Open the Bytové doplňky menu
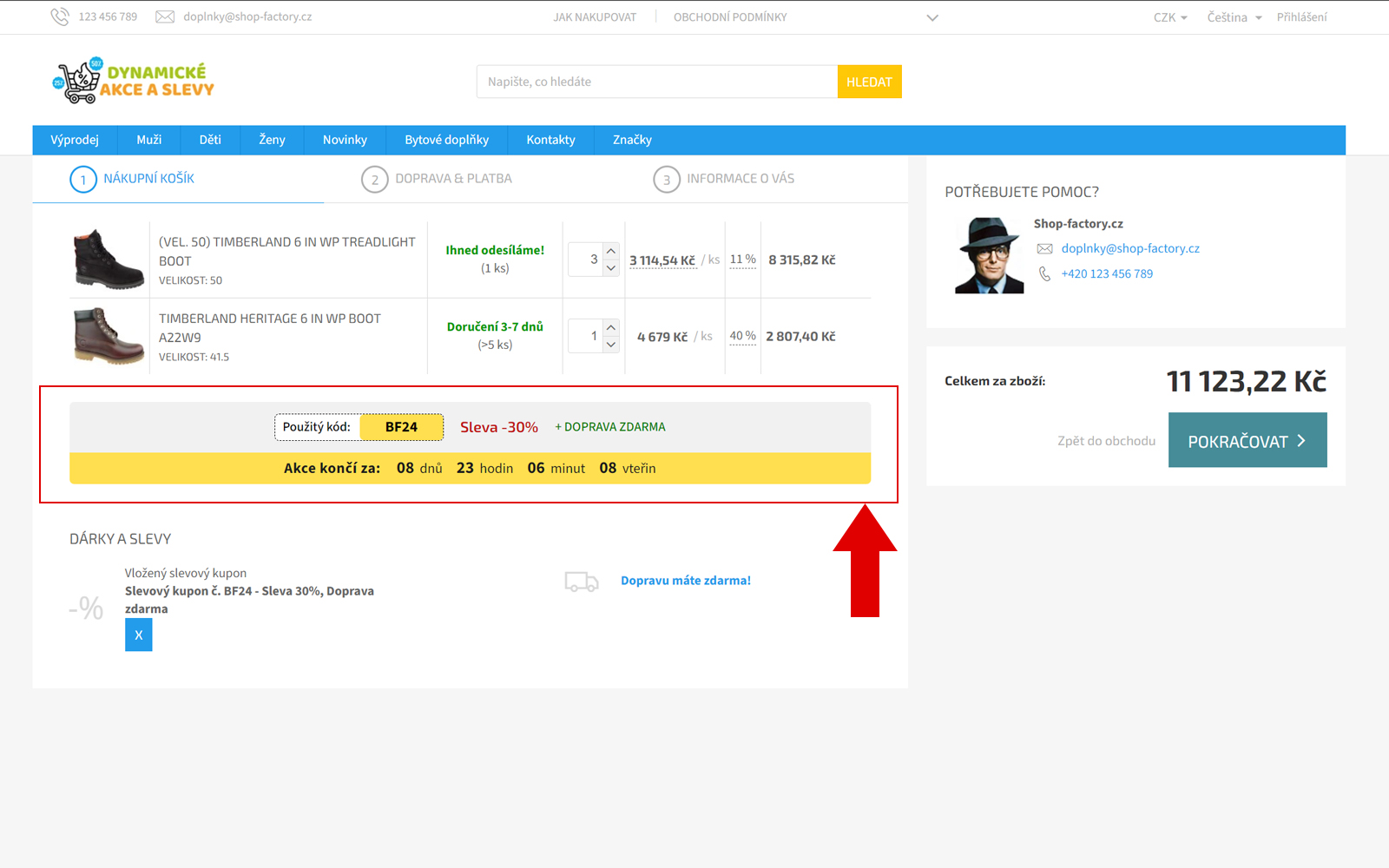Image resolution: width=1389 pixels, height=868 pixels. click(447, 140)
